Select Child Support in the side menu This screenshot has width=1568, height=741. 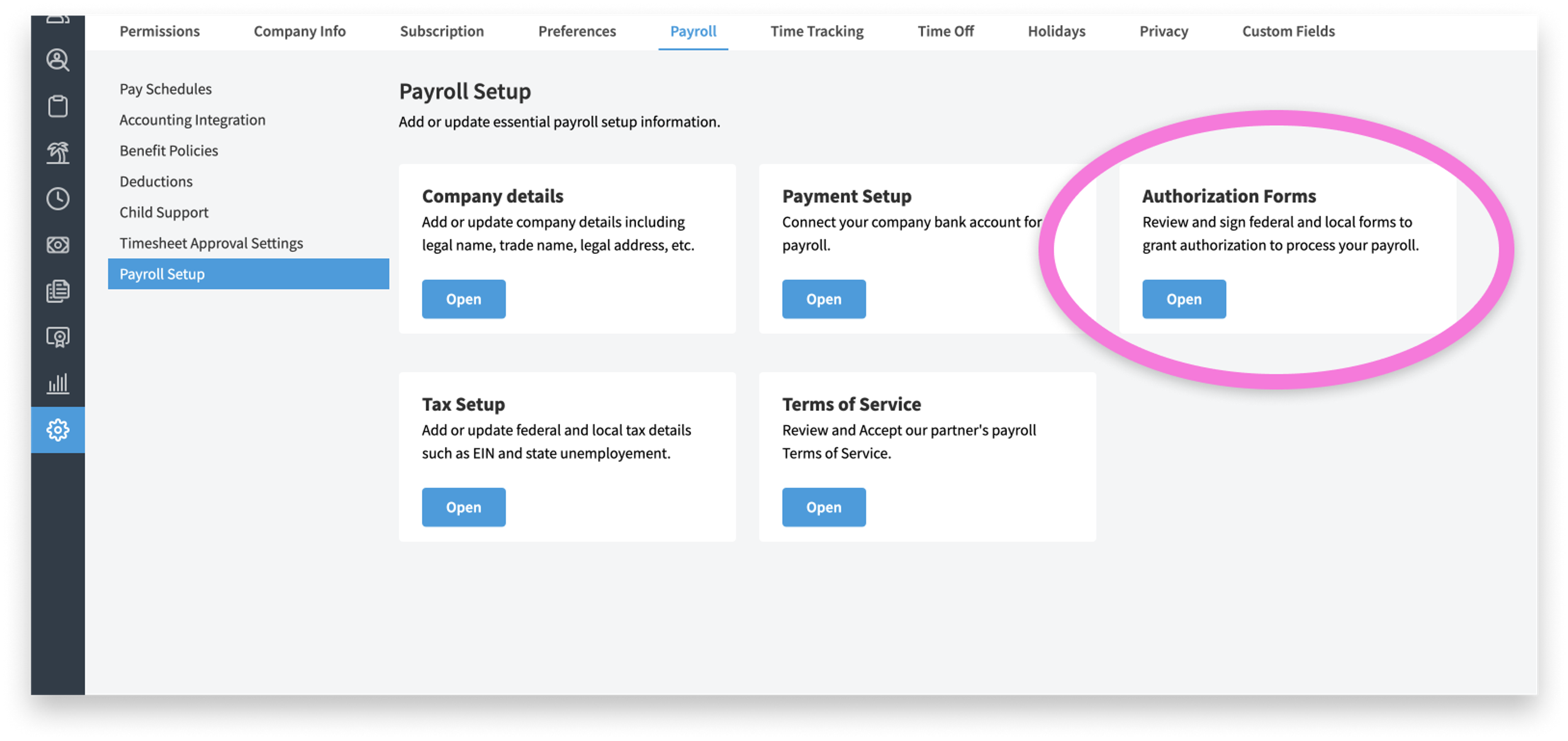pyautogui.click(x=164, y=212)
